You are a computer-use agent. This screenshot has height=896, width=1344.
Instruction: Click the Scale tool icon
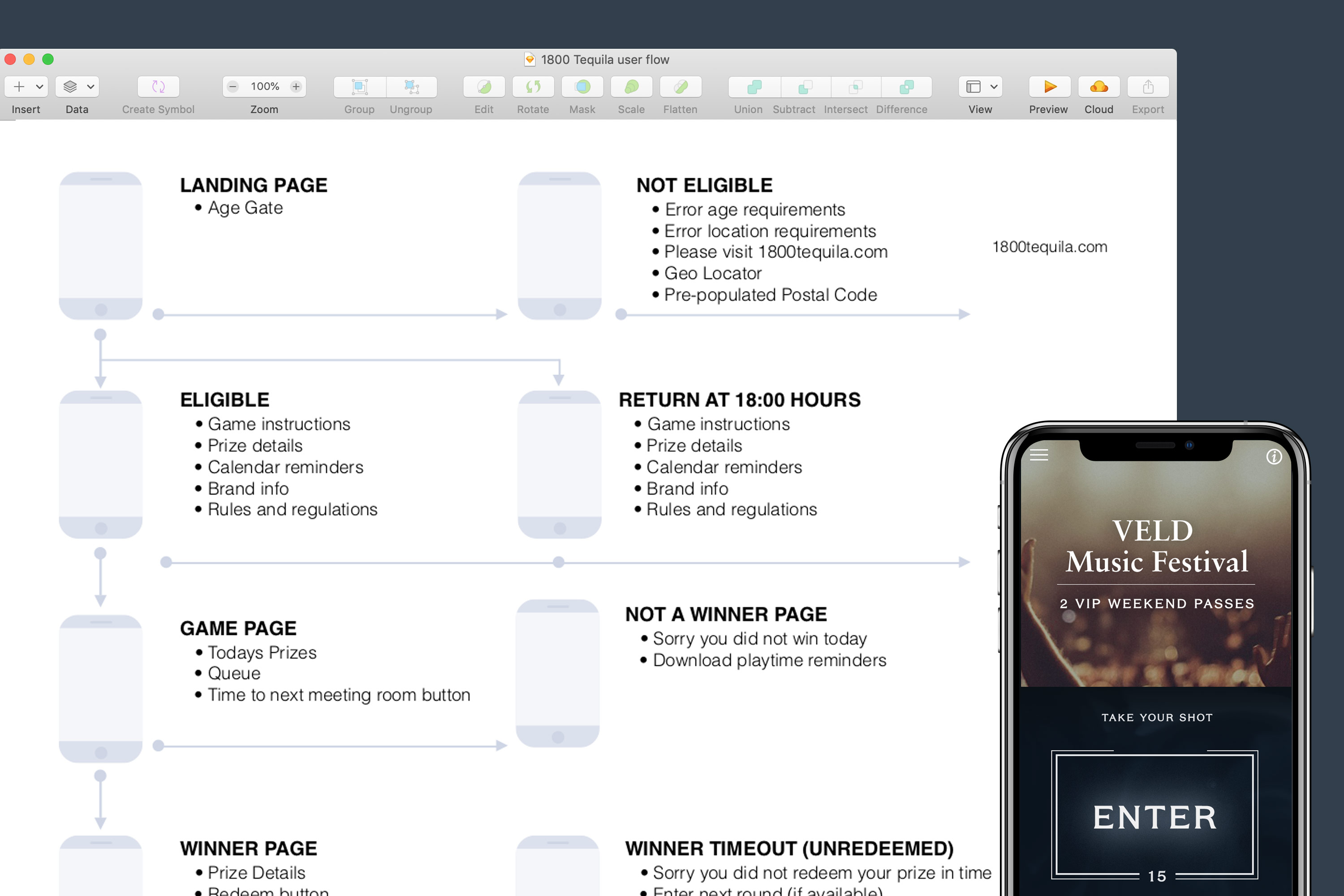click(x=632, y=87)
